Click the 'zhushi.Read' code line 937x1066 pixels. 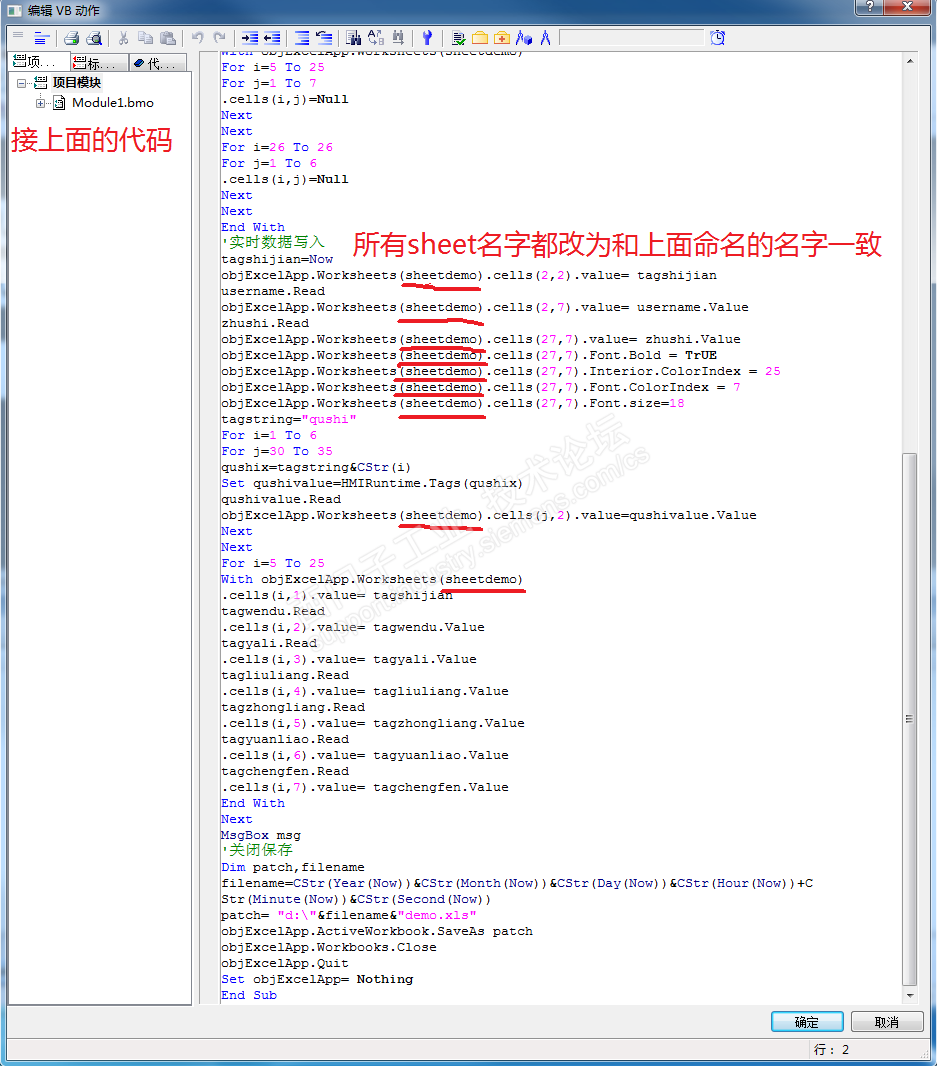(265, 323)
